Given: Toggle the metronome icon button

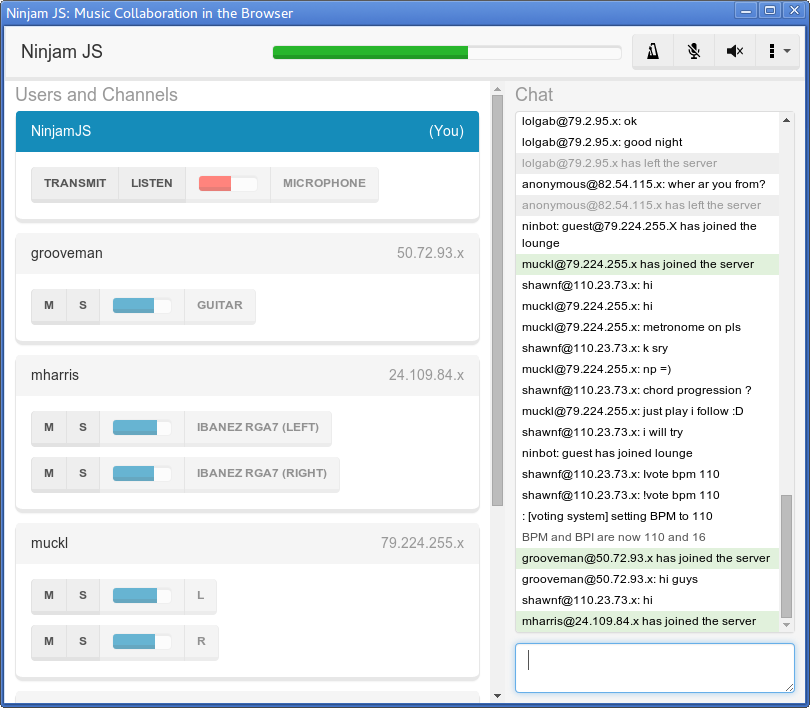Looking at the screenshot, I should tap(653, 51).
